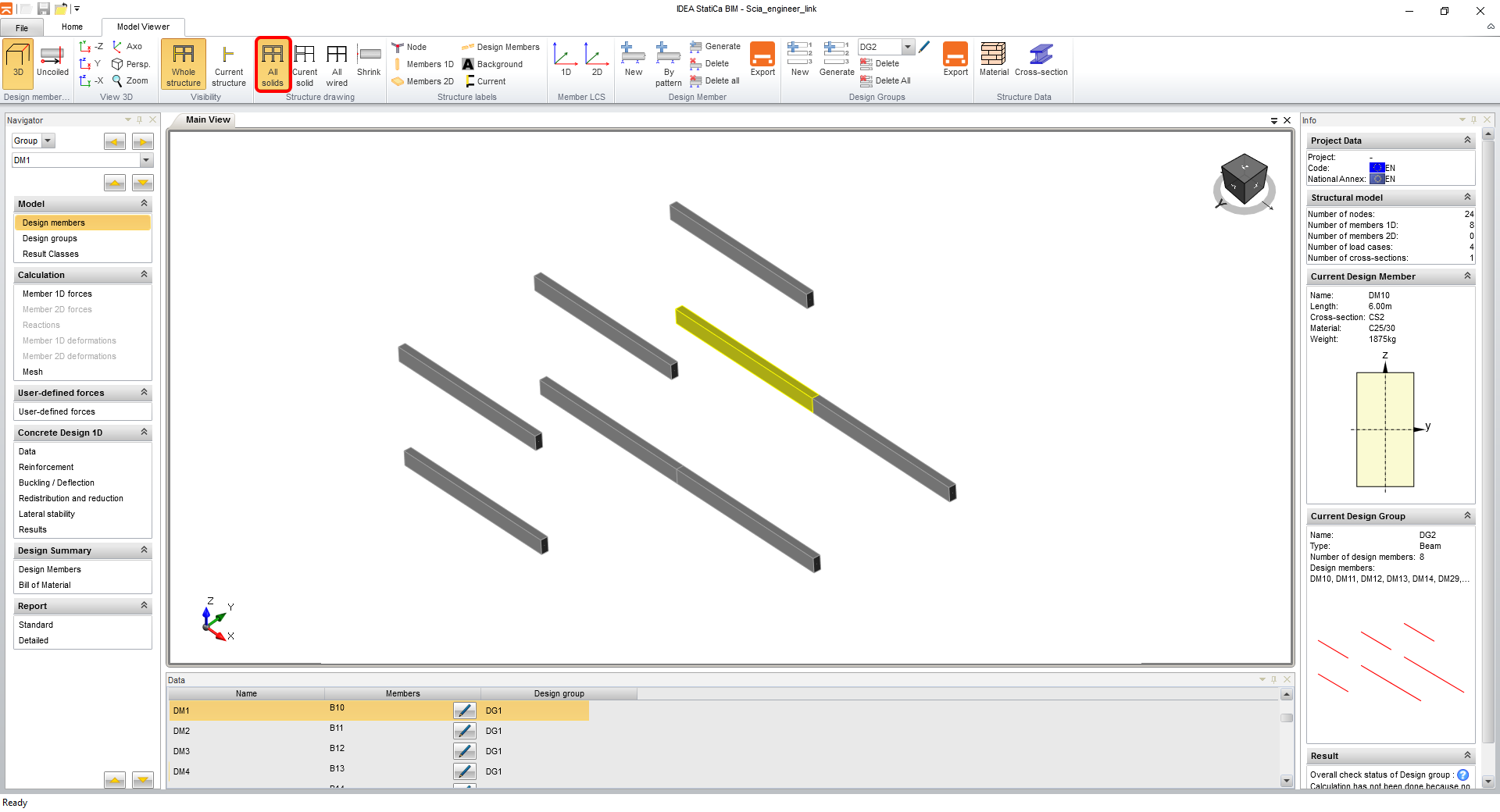Screen dimensions: 1500x812
Task: Open the File menu
Action: (22, 28)
